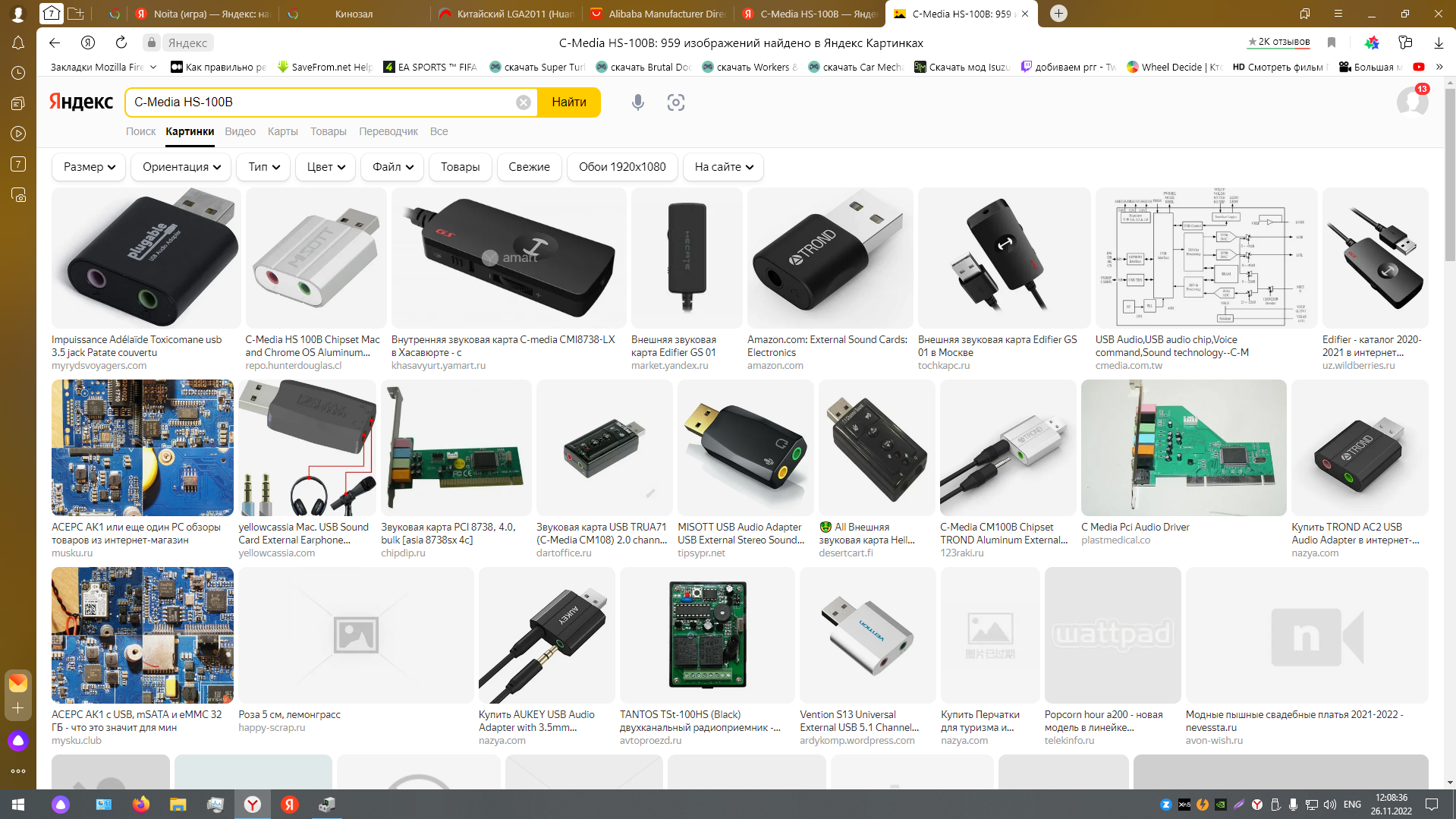Switch to the Кинозал browser tab
1456x819 pixels.
pos(354,14)
